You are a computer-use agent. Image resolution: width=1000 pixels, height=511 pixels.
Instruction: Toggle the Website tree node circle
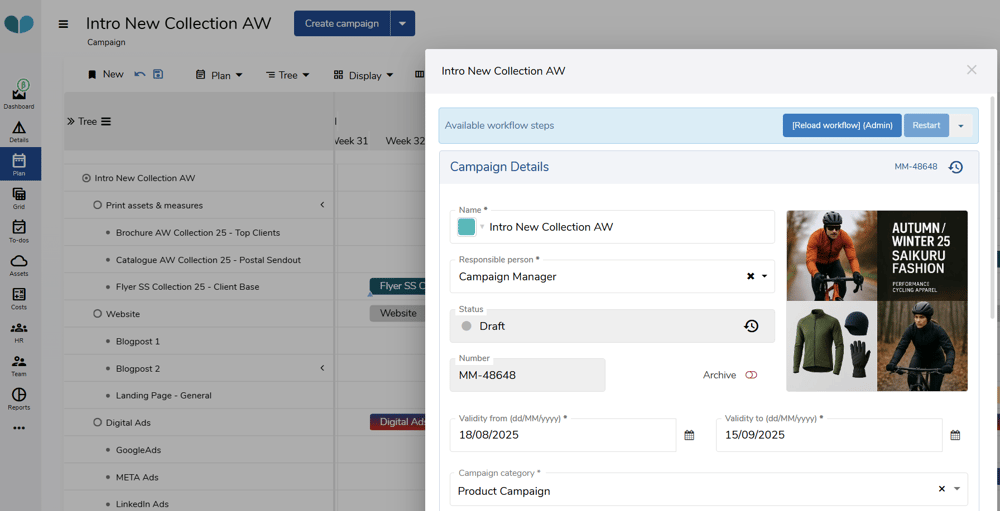97,314
